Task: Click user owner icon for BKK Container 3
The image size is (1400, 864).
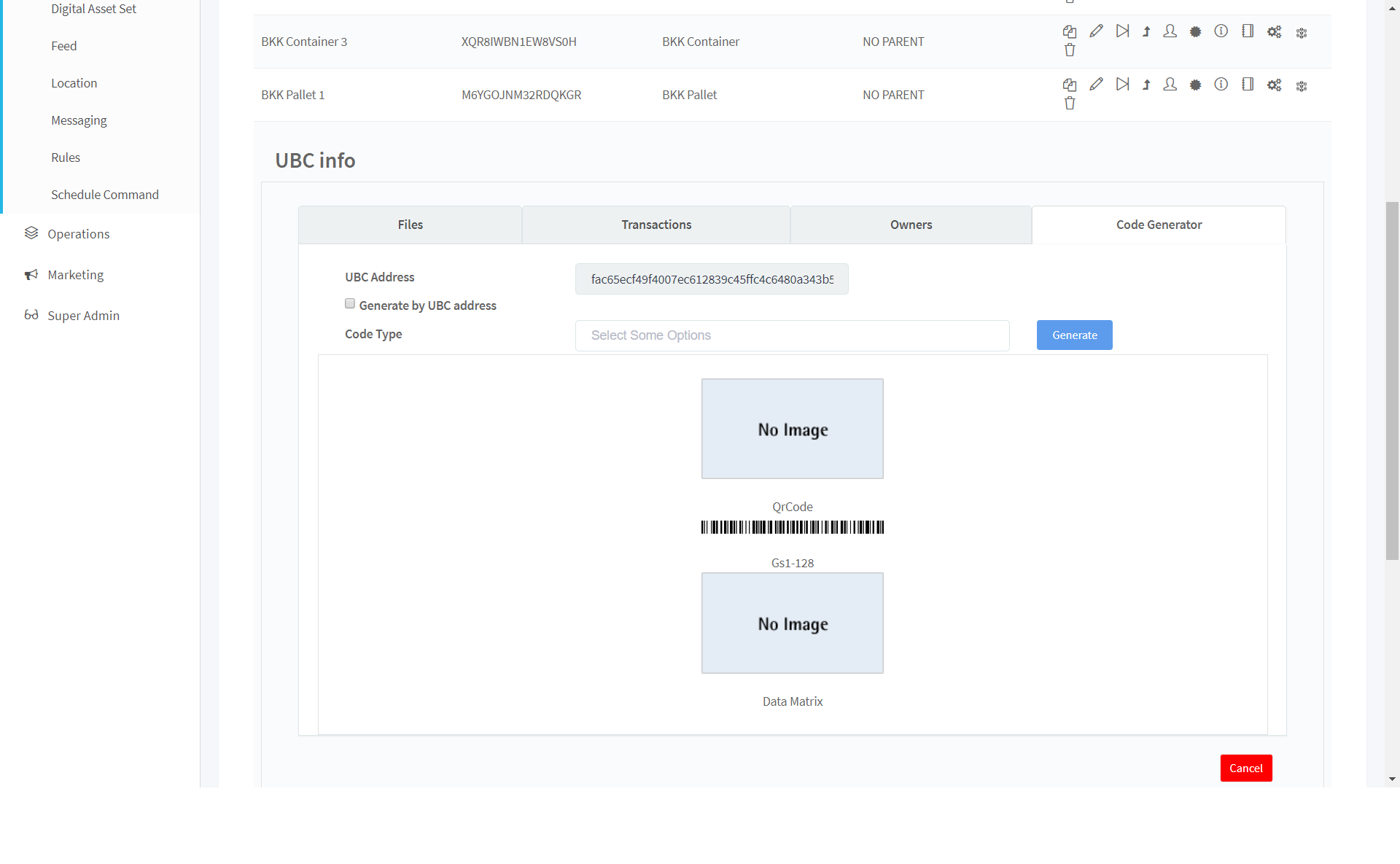Action: 1170,31
